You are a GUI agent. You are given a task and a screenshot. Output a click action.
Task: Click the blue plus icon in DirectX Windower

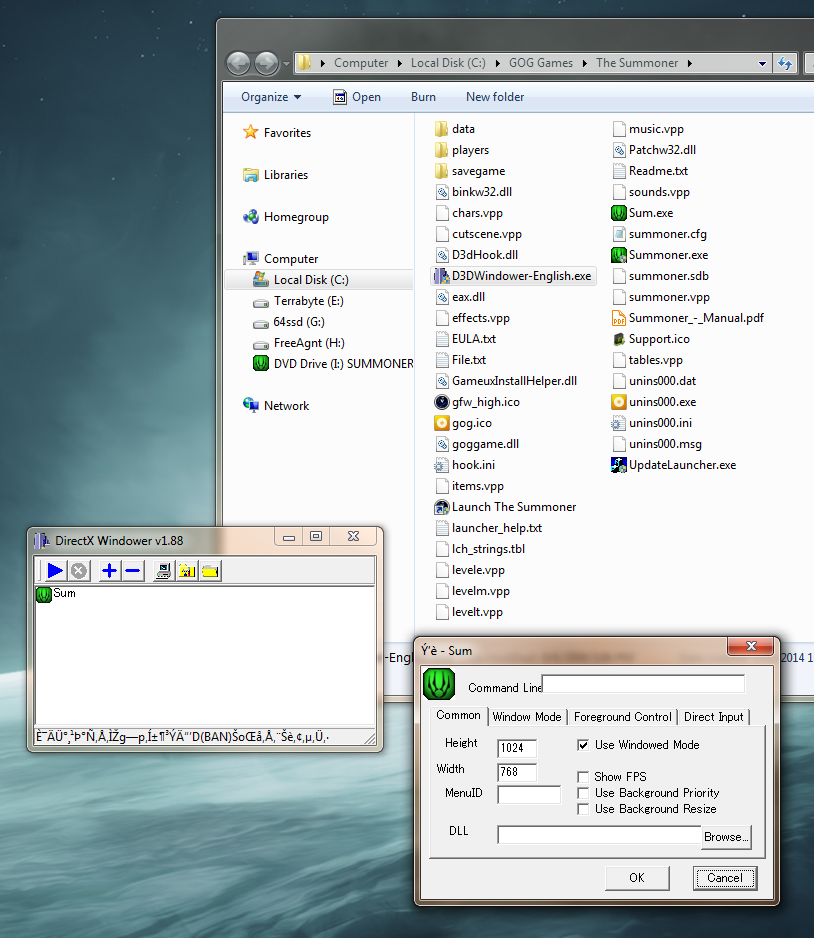109,571
